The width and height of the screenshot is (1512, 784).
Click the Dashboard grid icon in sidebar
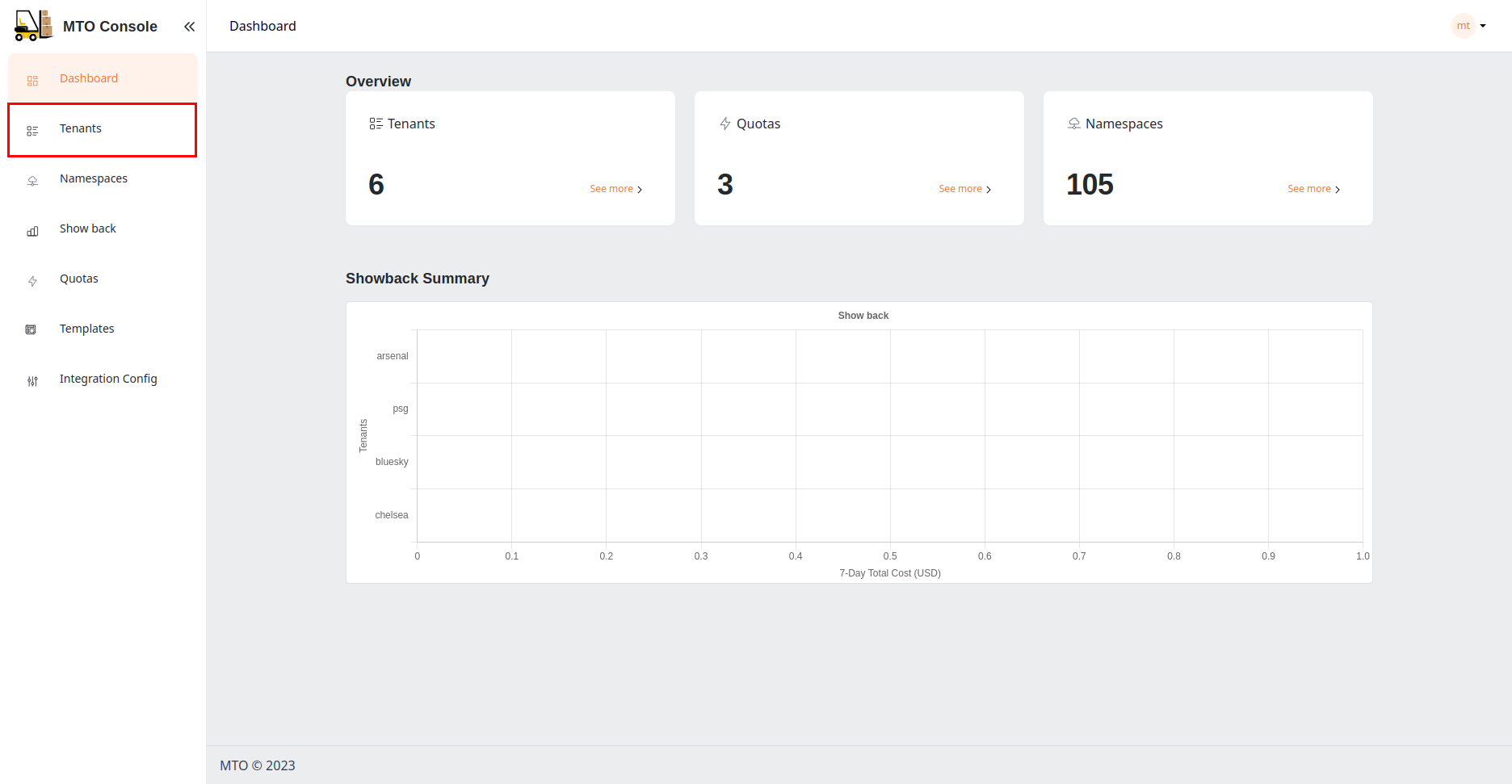point(32,80)
